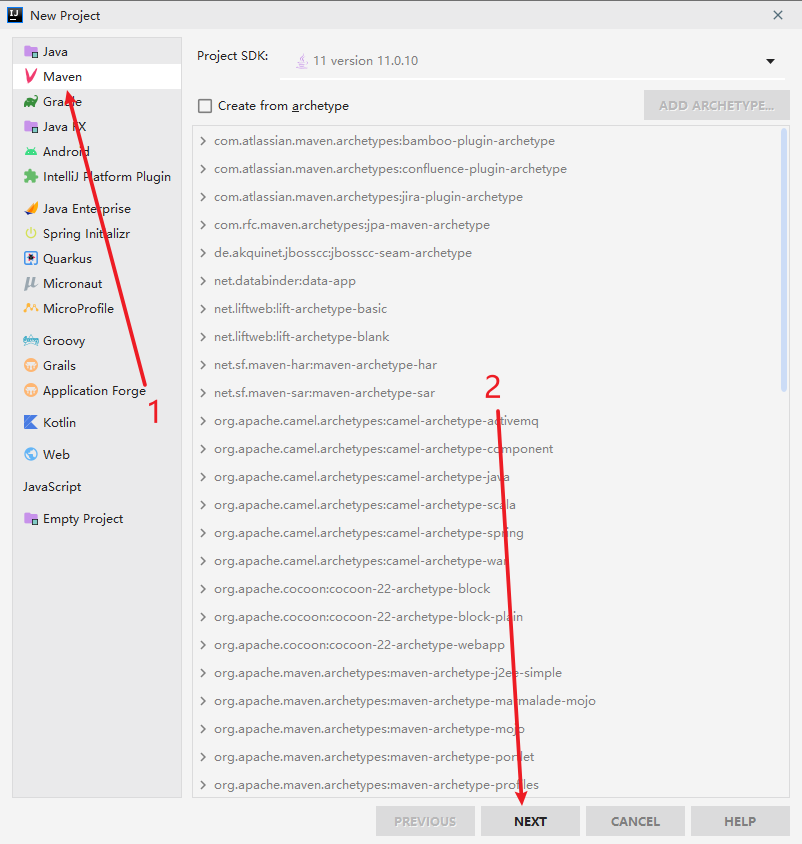
Task: Expand bamboo-plugin-archetype entry
Action: [203, 141]
